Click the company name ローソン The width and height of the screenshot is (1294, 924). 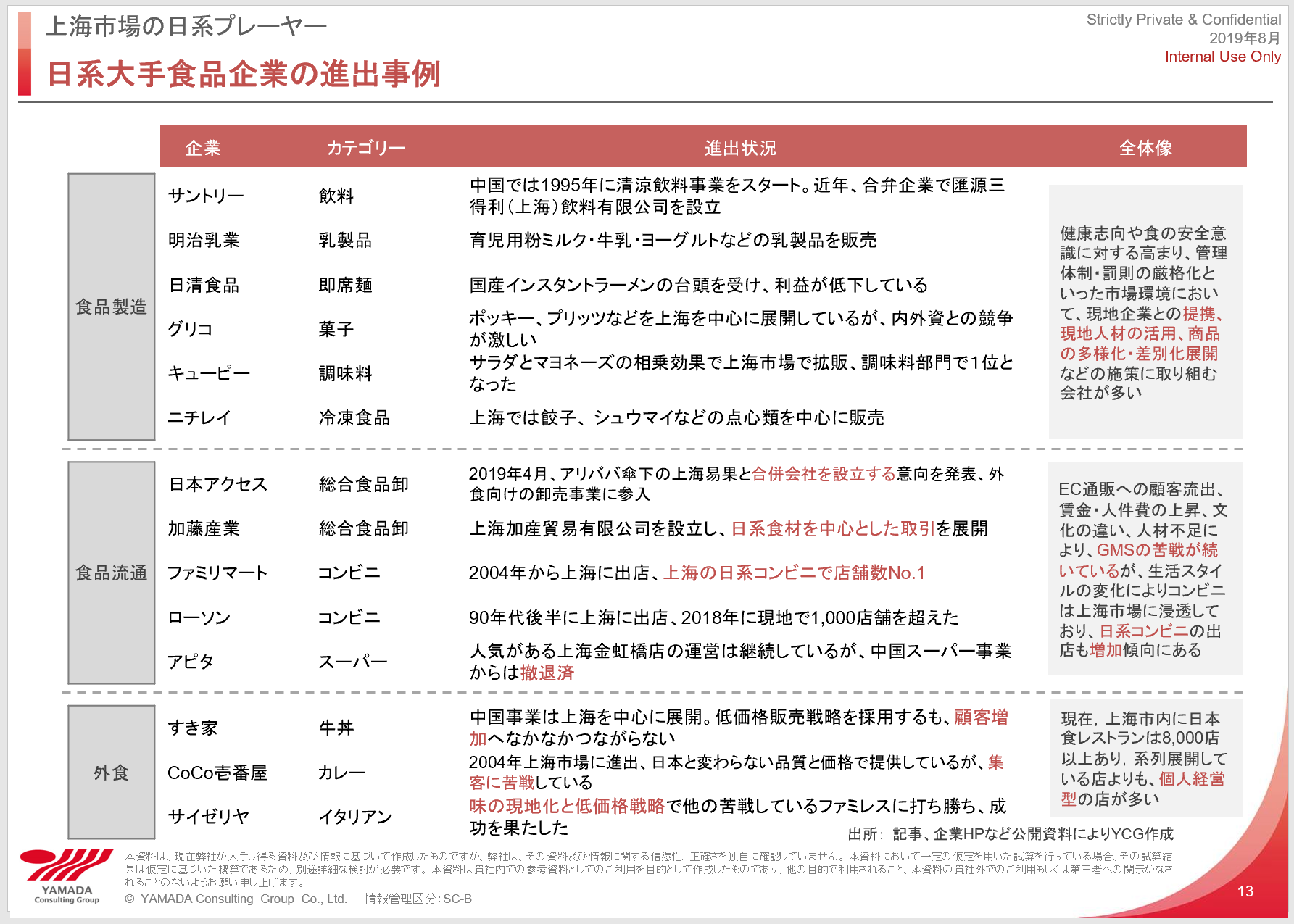point(199,617)
